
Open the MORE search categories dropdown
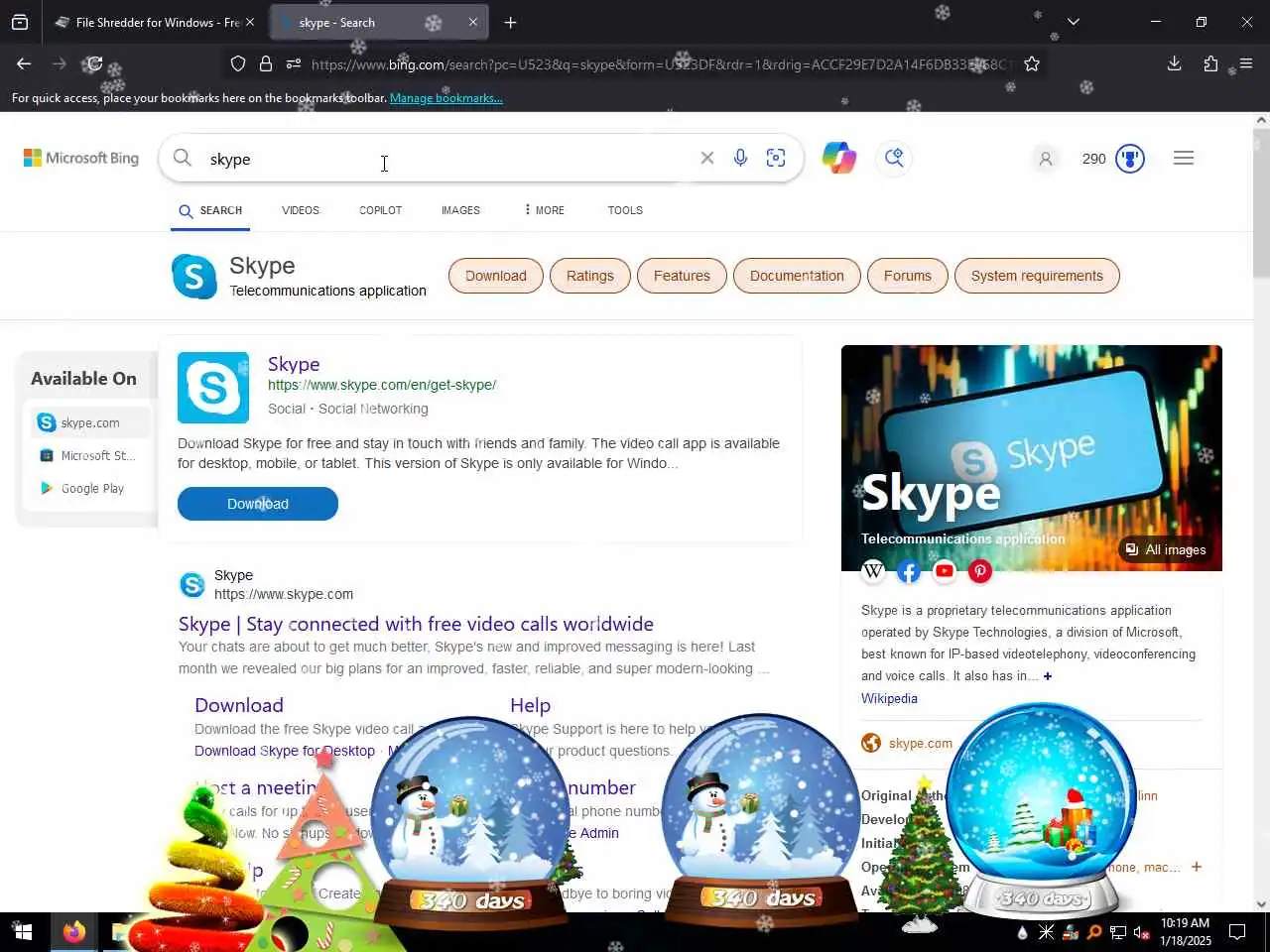coord(544,210)
